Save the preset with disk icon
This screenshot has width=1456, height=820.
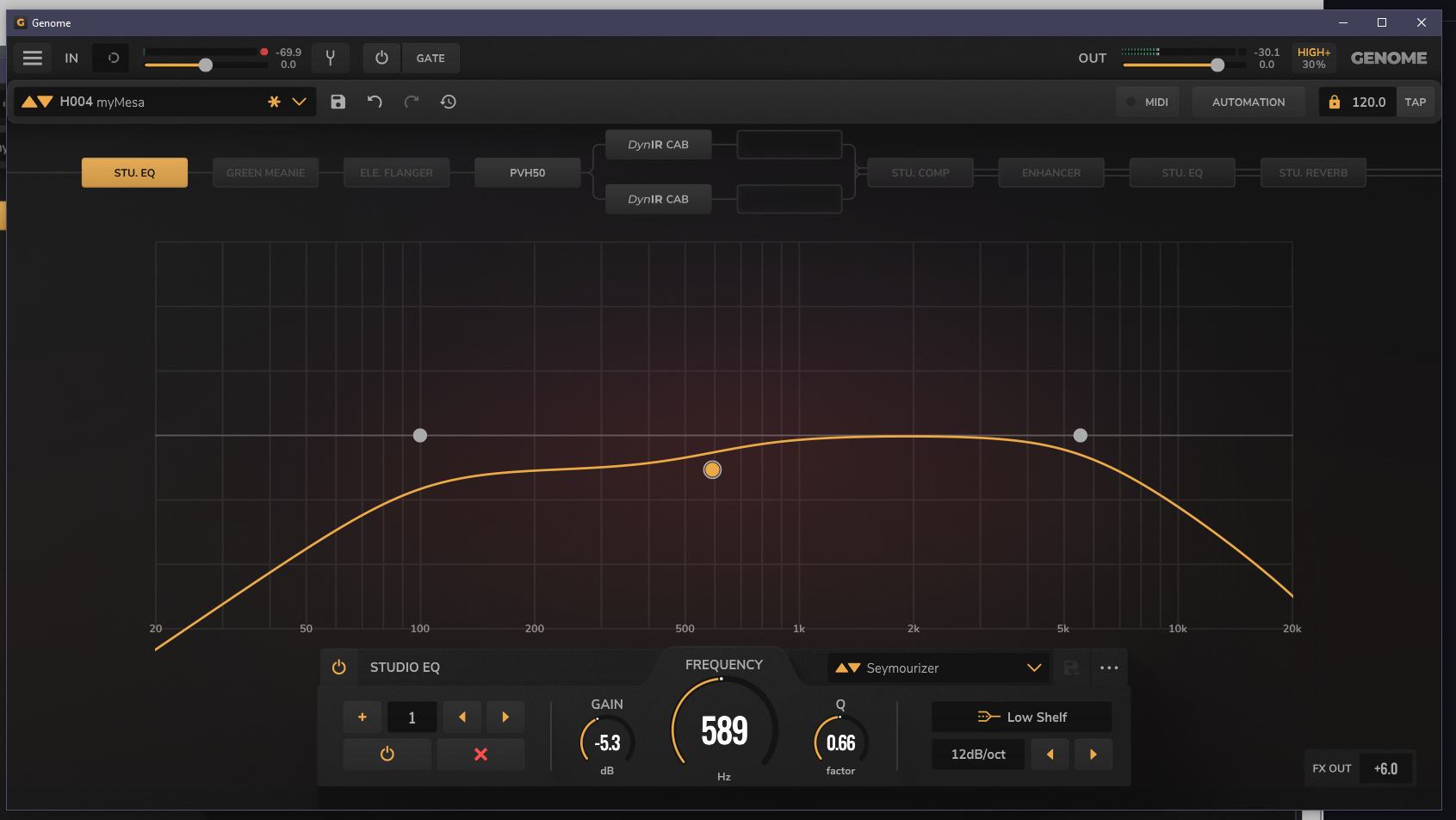tap(338, 102)
